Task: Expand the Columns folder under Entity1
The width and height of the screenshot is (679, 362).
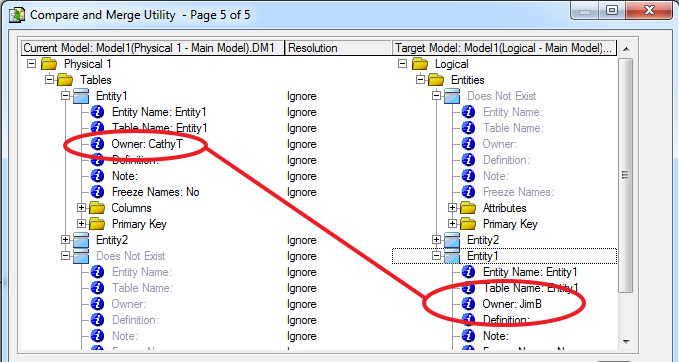Action: click(81, 208)
